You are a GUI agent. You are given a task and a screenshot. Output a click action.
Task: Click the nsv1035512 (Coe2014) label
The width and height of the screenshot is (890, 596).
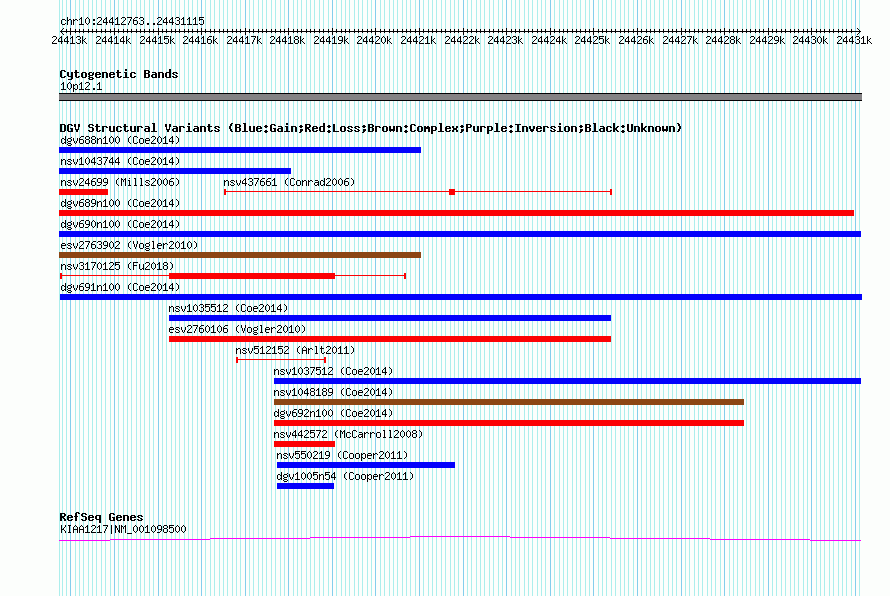click(228, 308)
